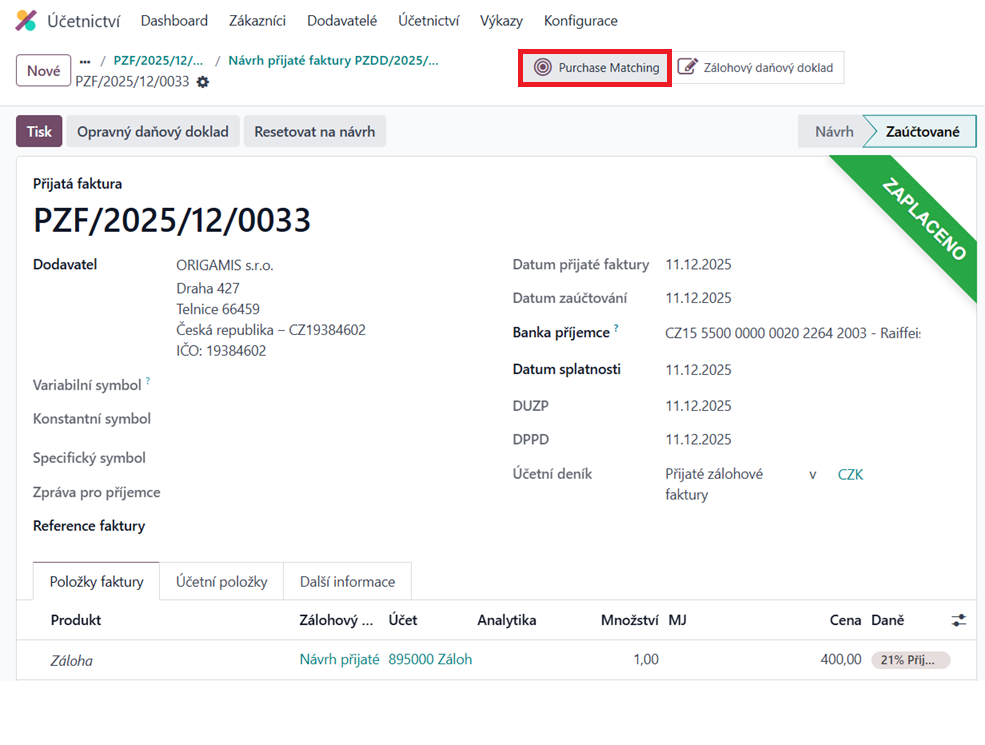The image size is (985, 745).
Task: Switch to the Další informace tab
Action: (347, 582)
